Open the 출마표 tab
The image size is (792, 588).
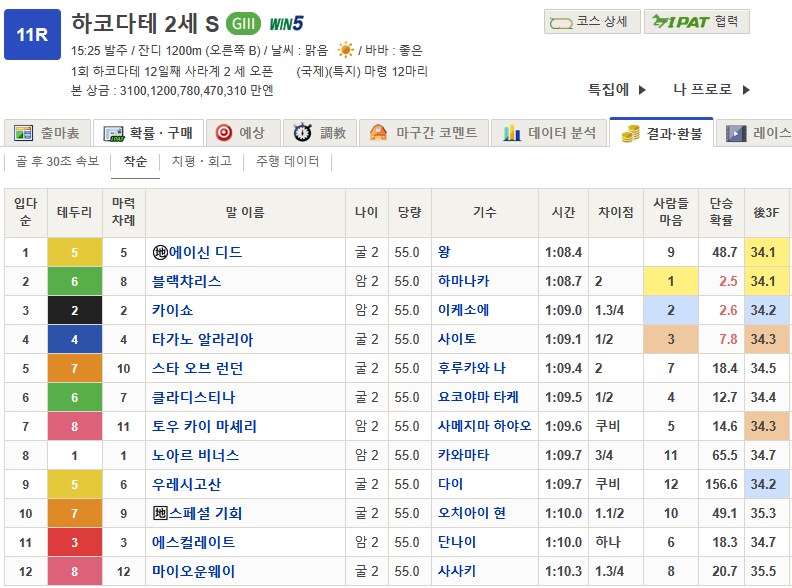47,133
